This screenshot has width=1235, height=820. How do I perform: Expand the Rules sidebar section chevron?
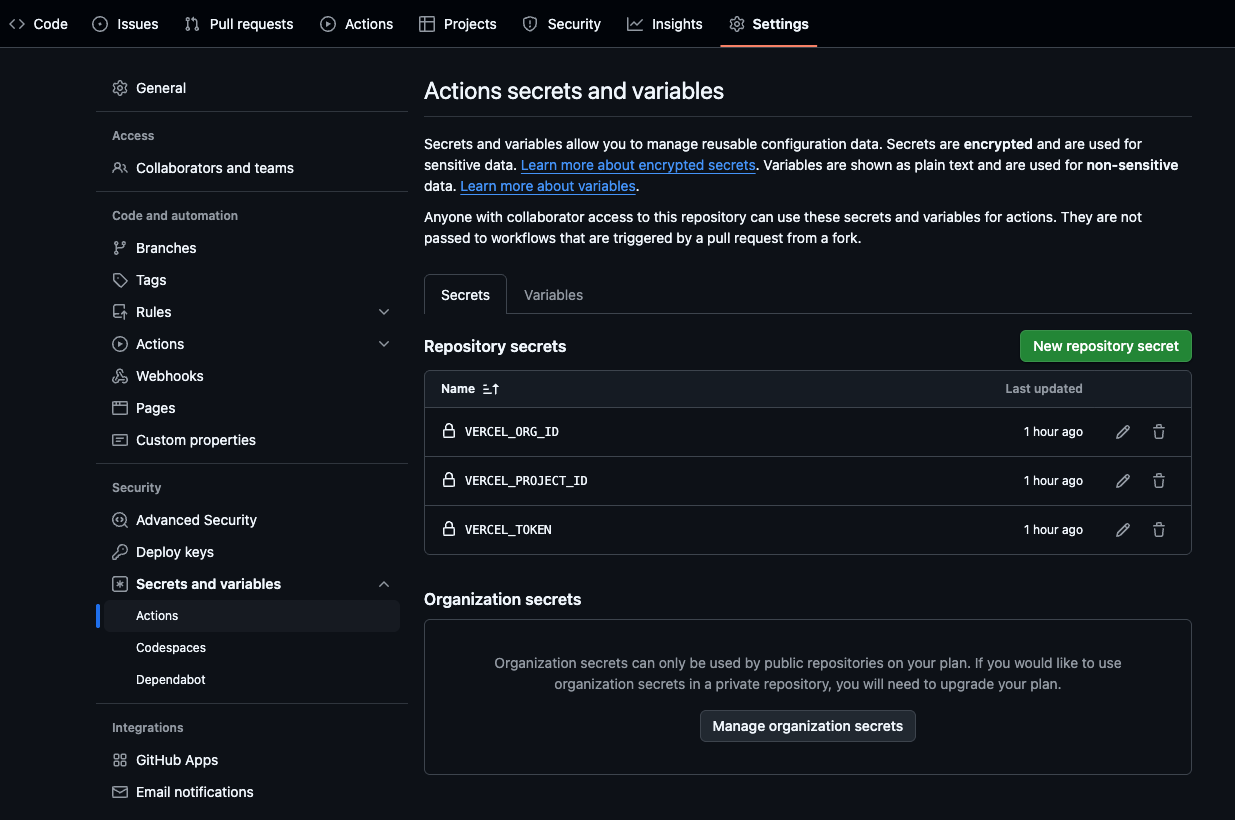(384, 312)
